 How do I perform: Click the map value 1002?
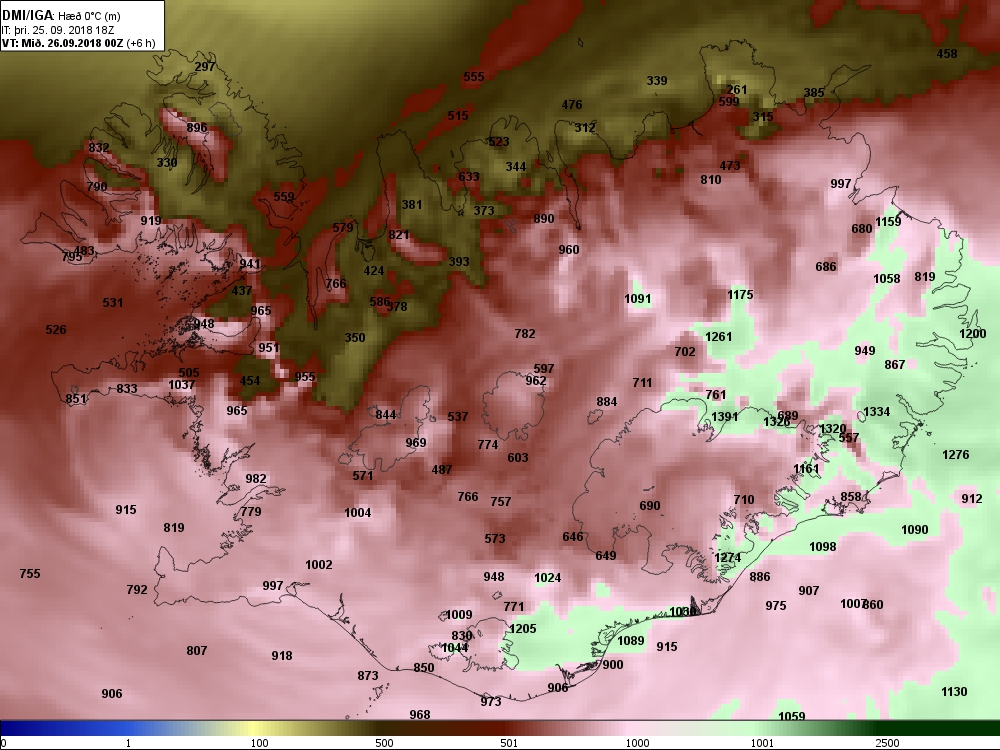coord(319,564)
